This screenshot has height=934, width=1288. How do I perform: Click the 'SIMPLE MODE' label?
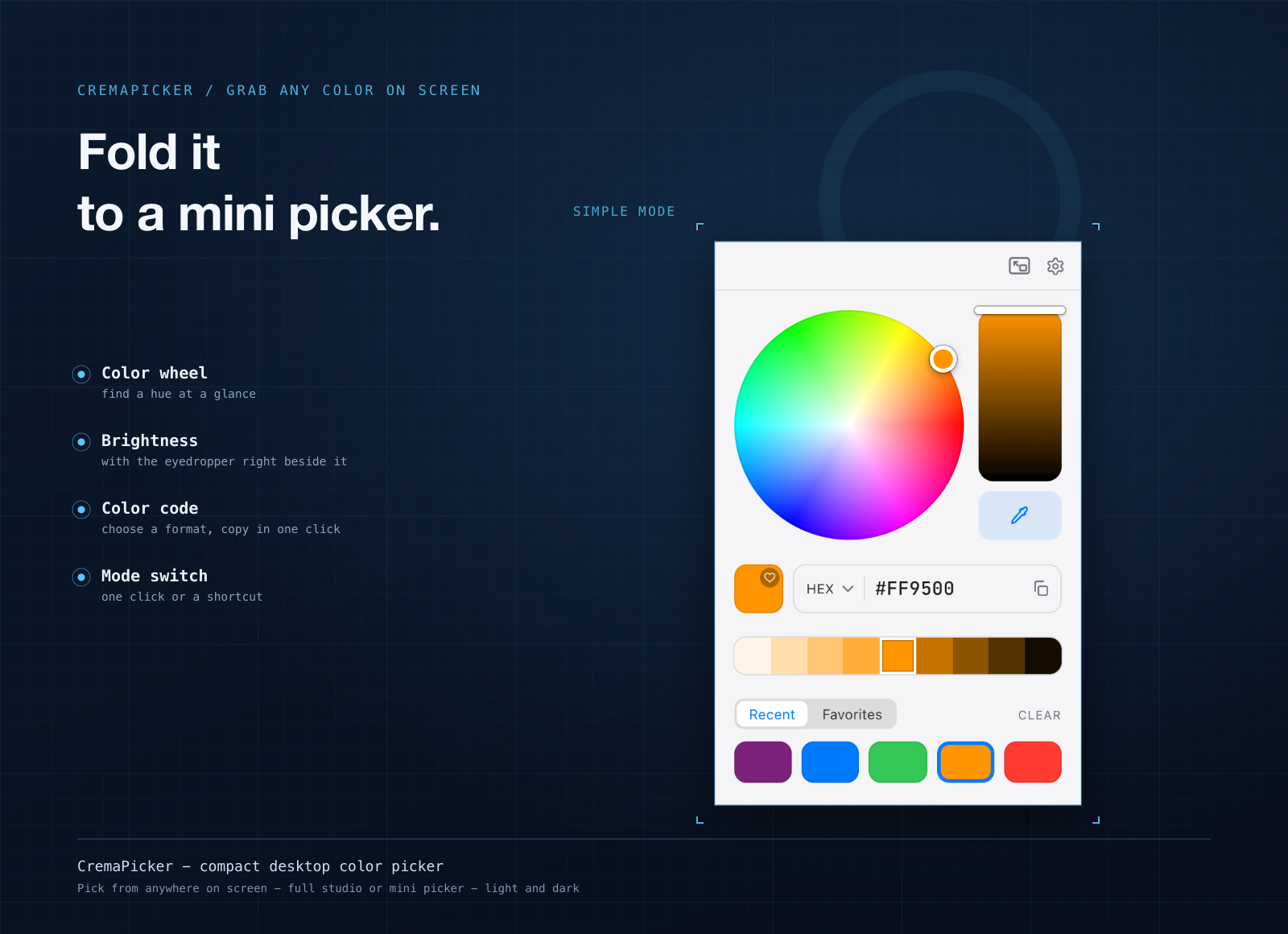tap(624, 211)
